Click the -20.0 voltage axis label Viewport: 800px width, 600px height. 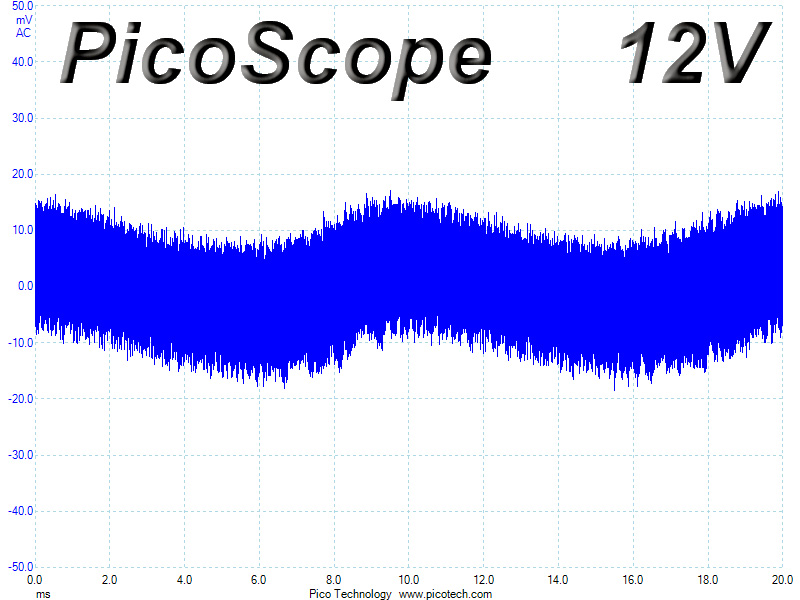[x=20, y=398]
